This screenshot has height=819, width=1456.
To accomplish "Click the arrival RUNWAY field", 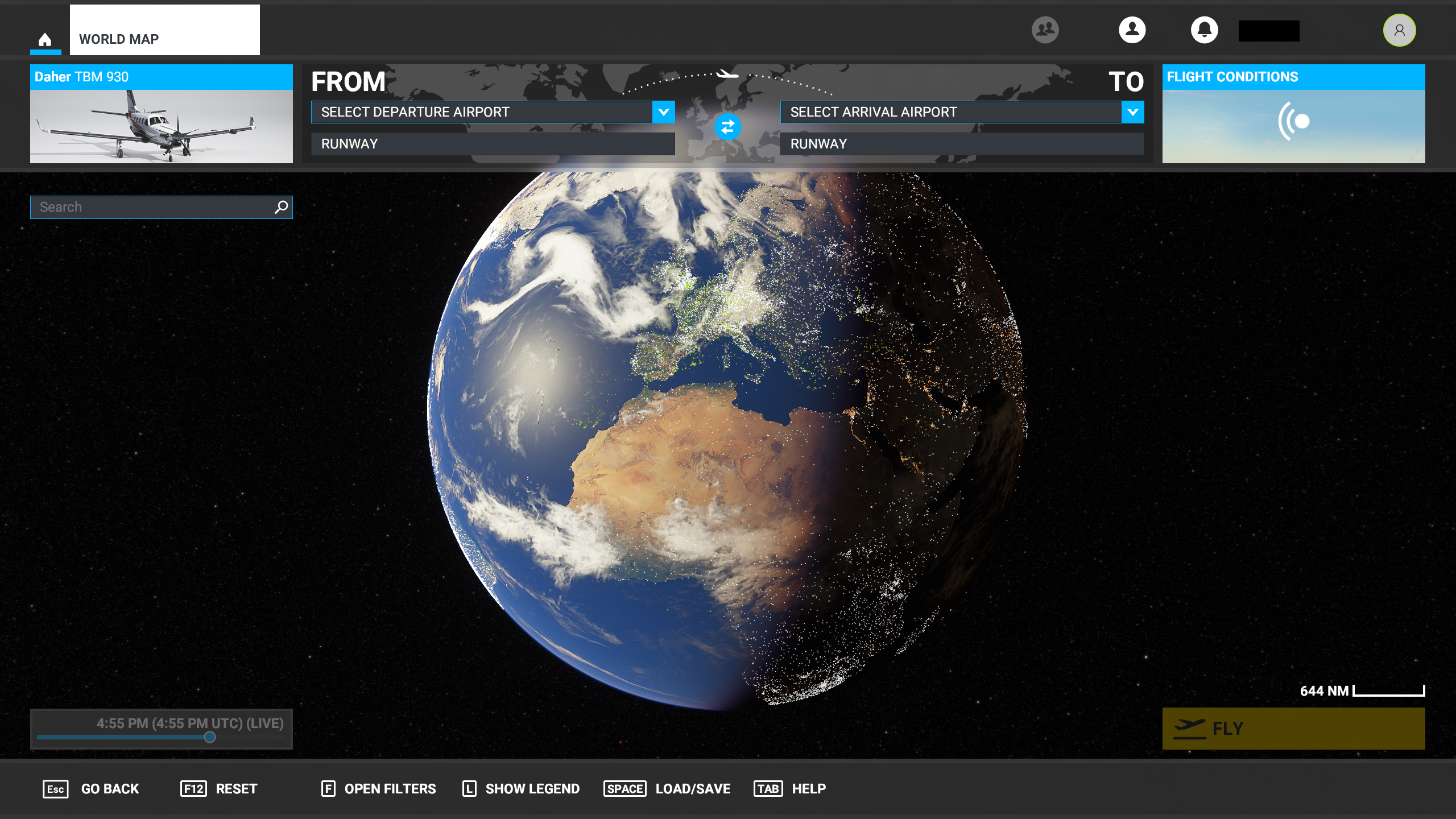I will (962, 144).
